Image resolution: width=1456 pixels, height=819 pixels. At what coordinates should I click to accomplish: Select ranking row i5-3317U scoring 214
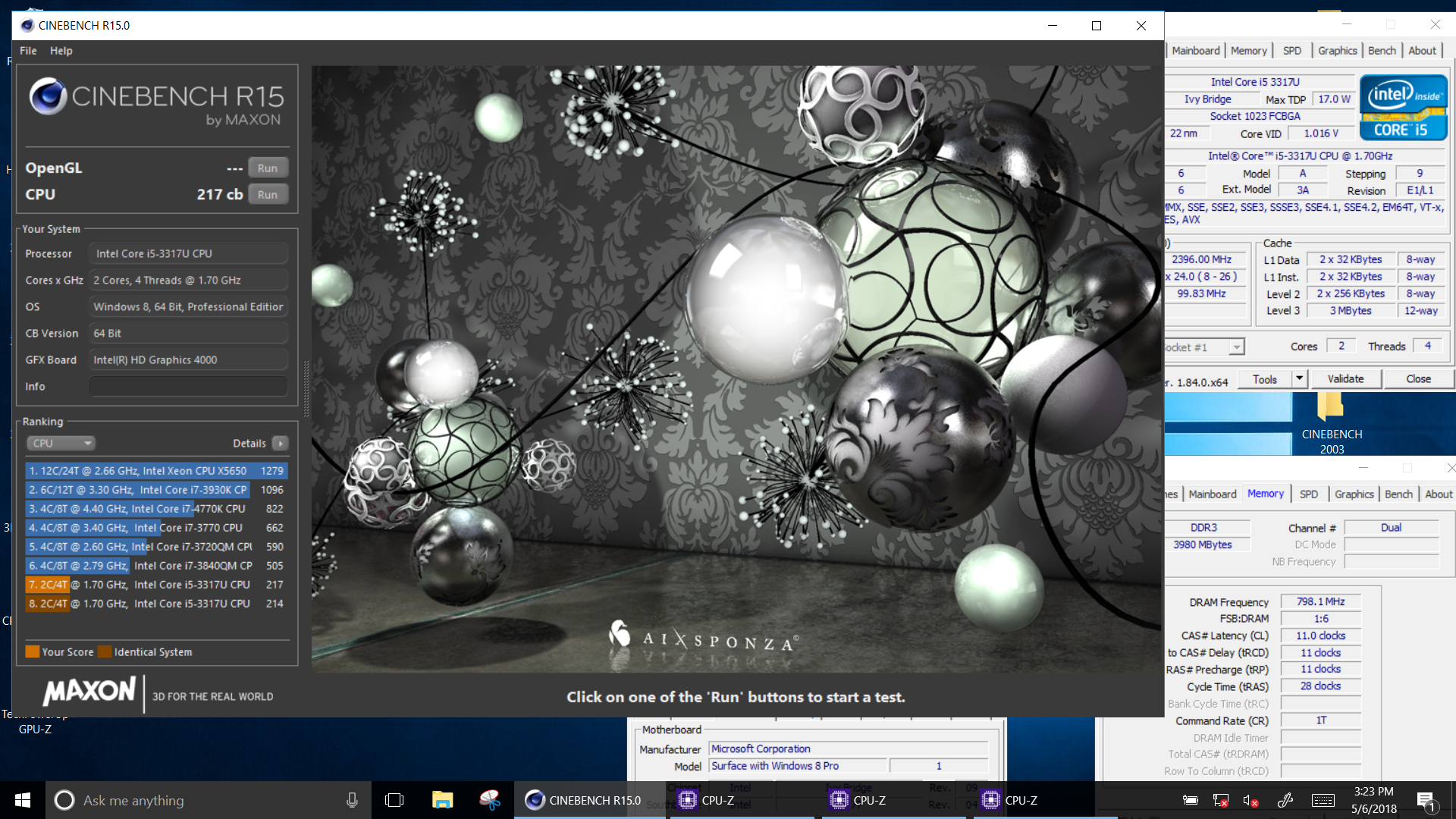[x=156, y=604]
